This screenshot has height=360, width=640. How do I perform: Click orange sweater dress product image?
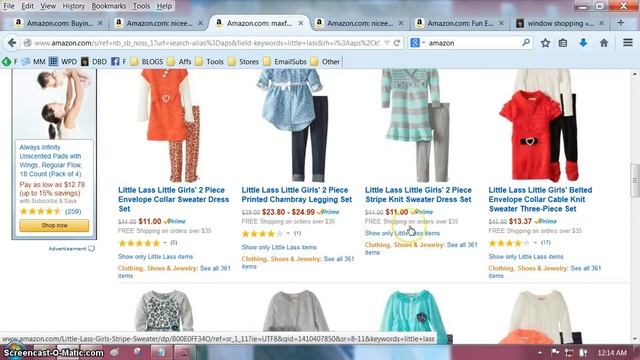(x=168, y=125)
